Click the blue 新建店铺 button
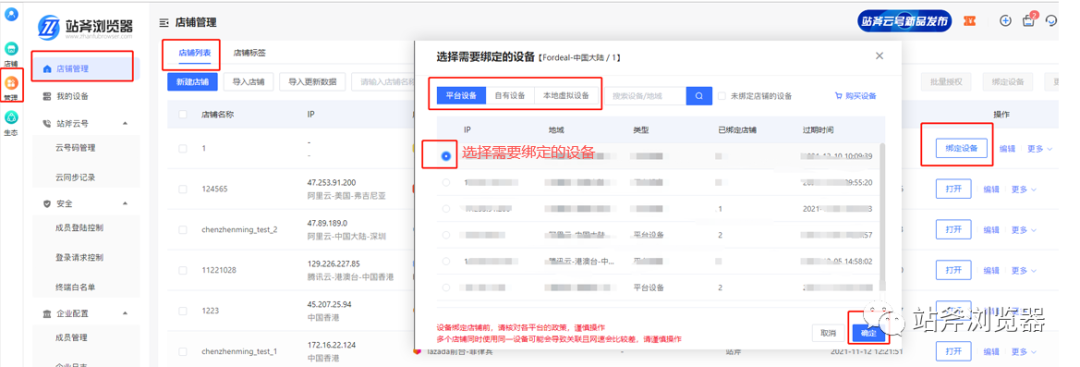 (x=192, y=82)
